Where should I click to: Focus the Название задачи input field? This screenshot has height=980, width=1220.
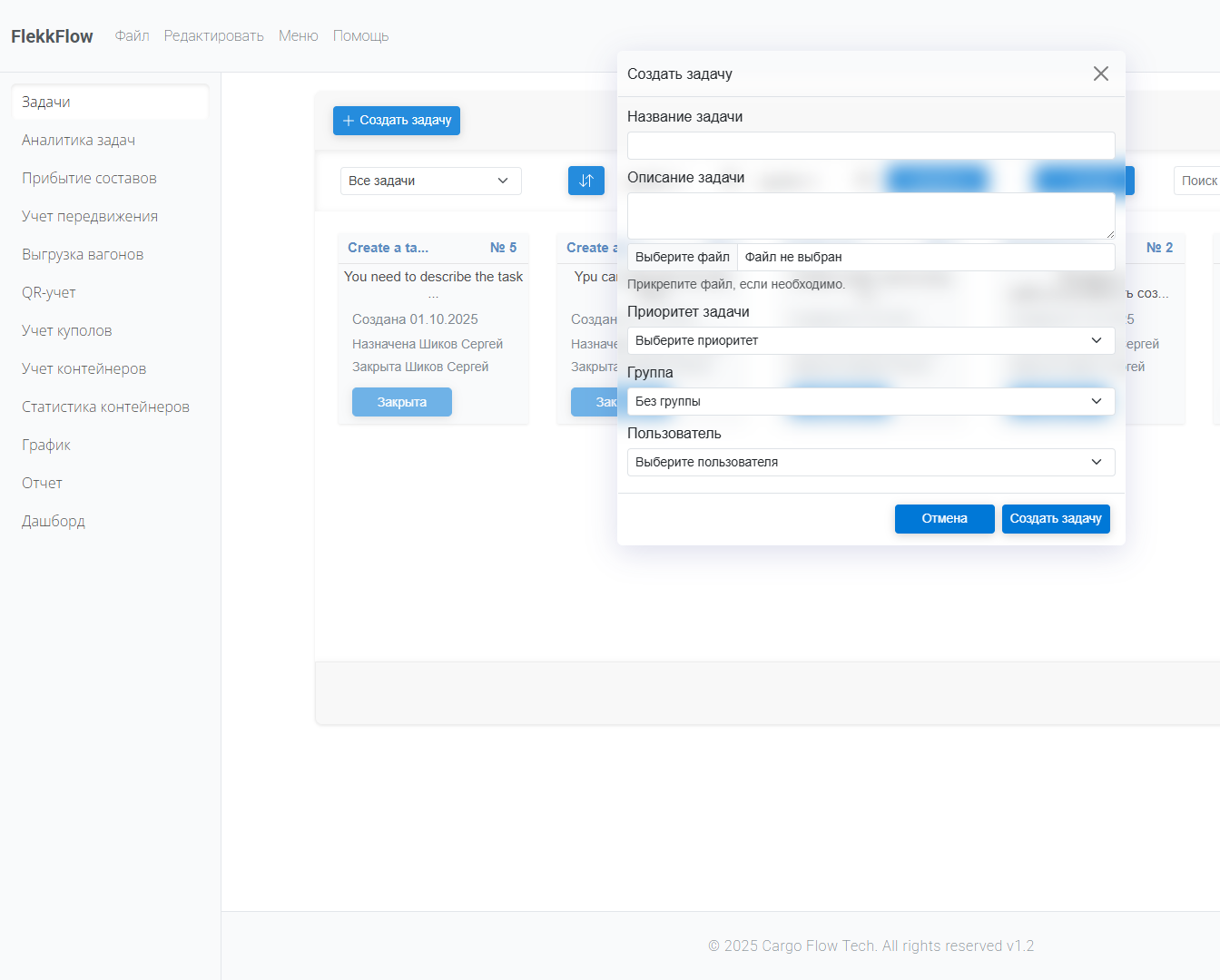(870, 146)
